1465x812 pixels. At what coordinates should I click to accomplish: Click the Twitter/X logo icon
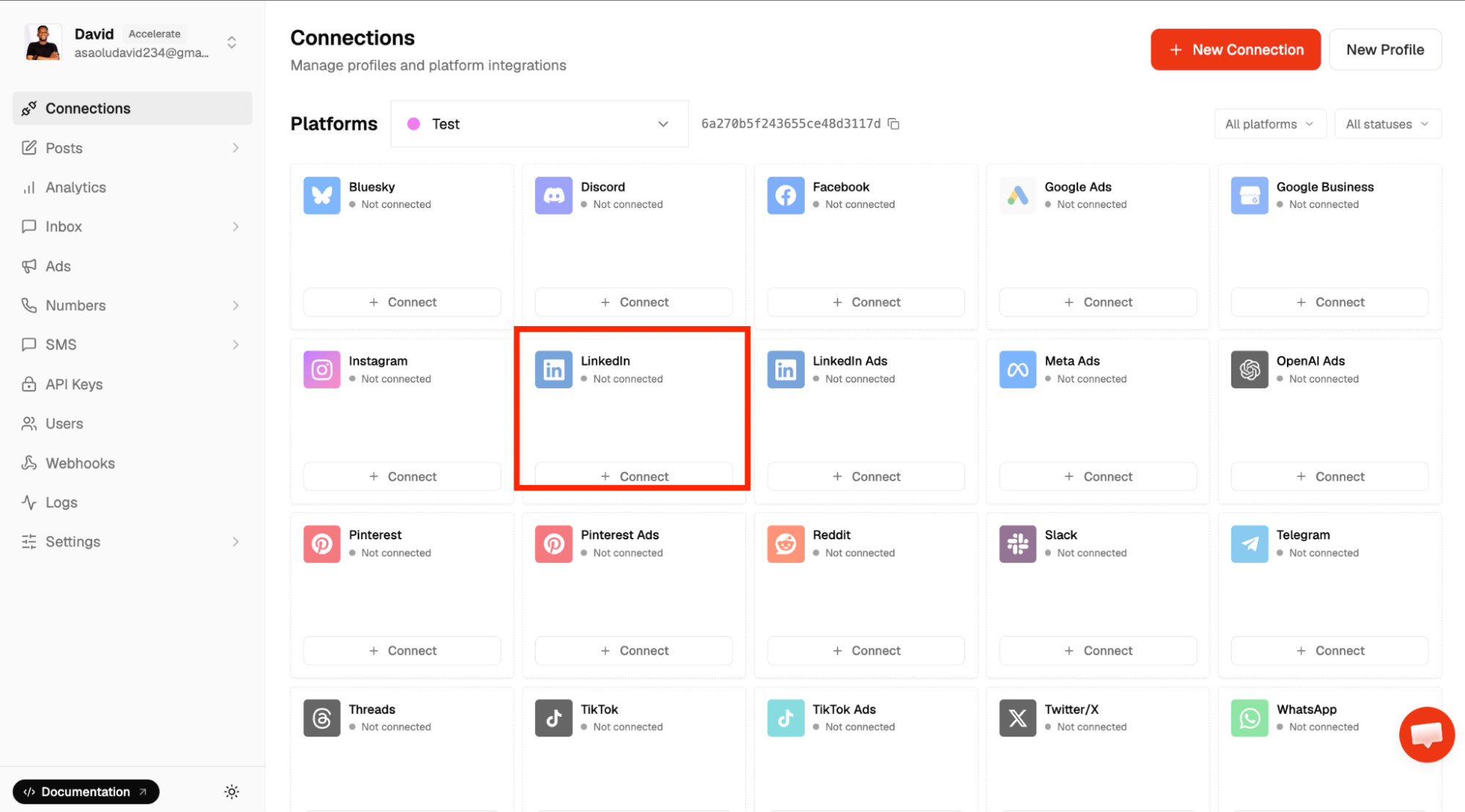point(1017,718)
